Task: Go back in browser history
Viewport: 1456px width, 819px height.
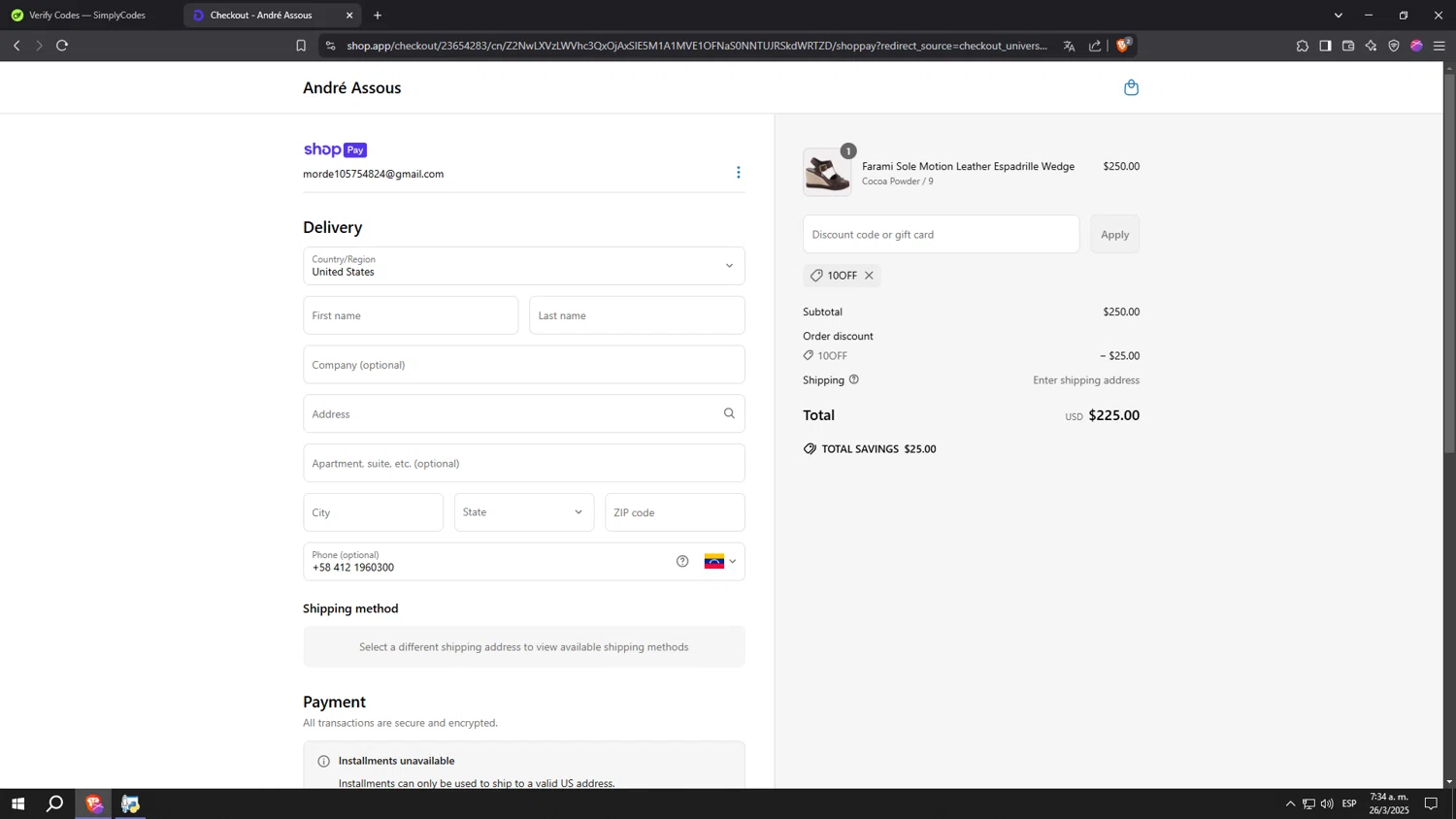Action: pos(17,46)
